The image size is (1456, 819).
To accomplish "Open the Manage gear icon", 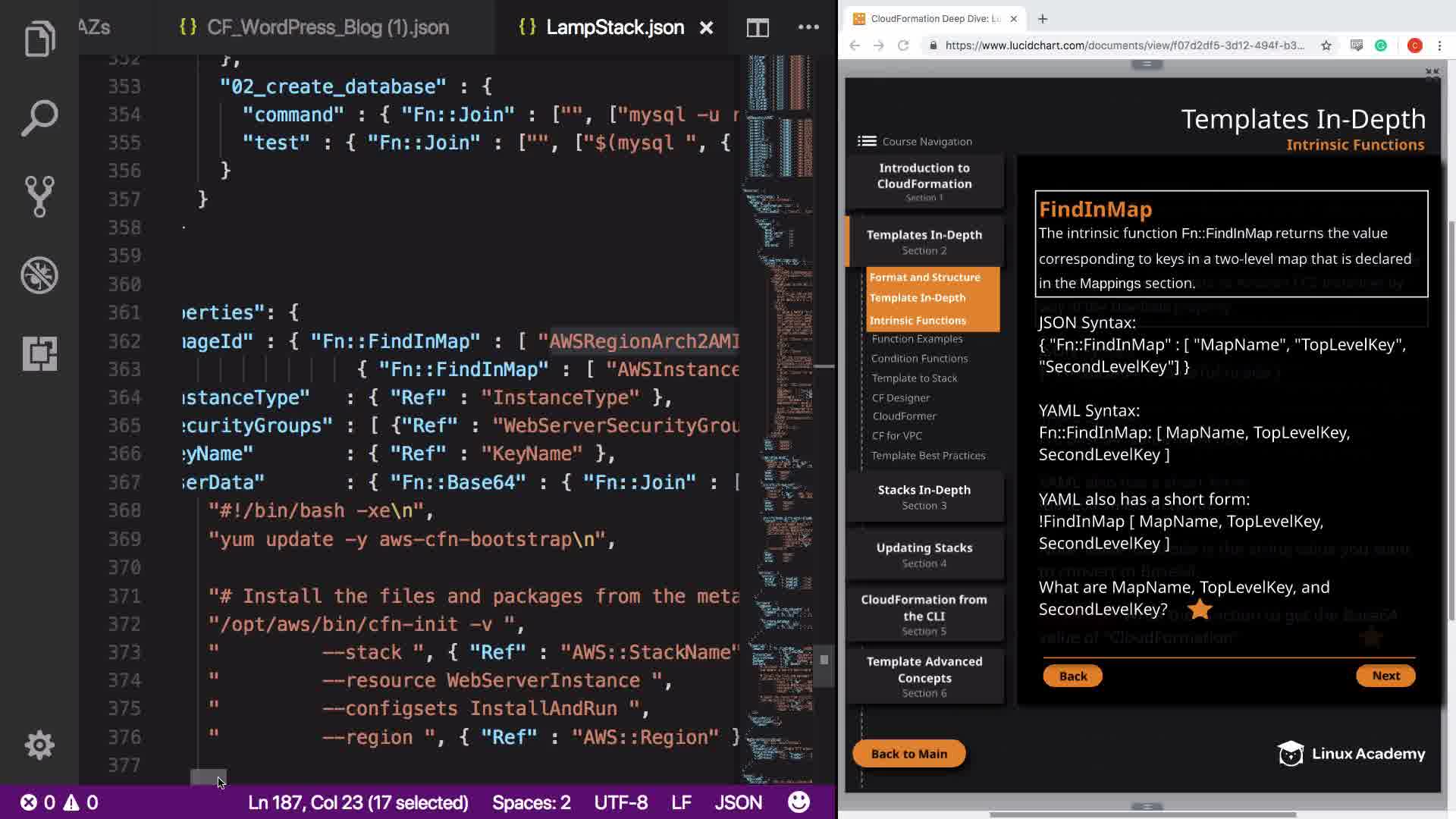I will [x=39, y=745].
